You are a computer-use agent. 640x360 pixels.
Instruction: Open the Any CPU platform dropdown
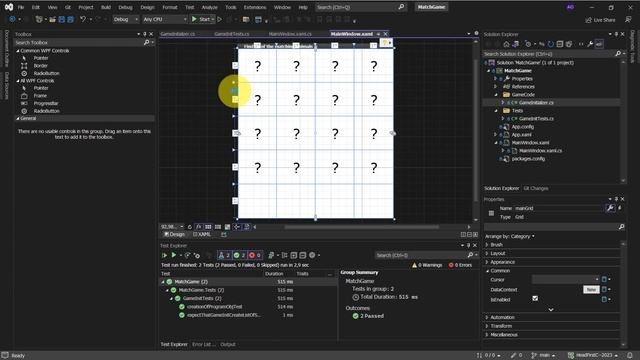click(x=164, y=19)
